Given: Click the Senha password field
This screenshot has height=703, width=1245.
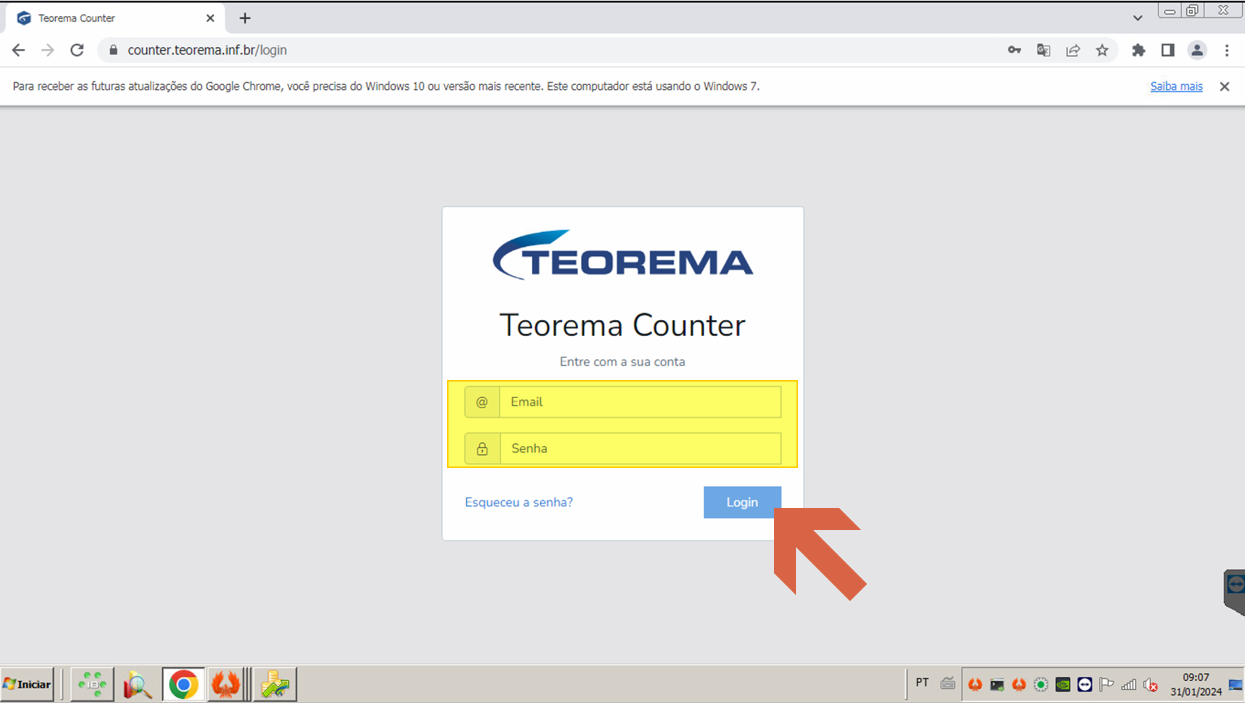Looking at the screenshot, I should (x=640, y=448).
